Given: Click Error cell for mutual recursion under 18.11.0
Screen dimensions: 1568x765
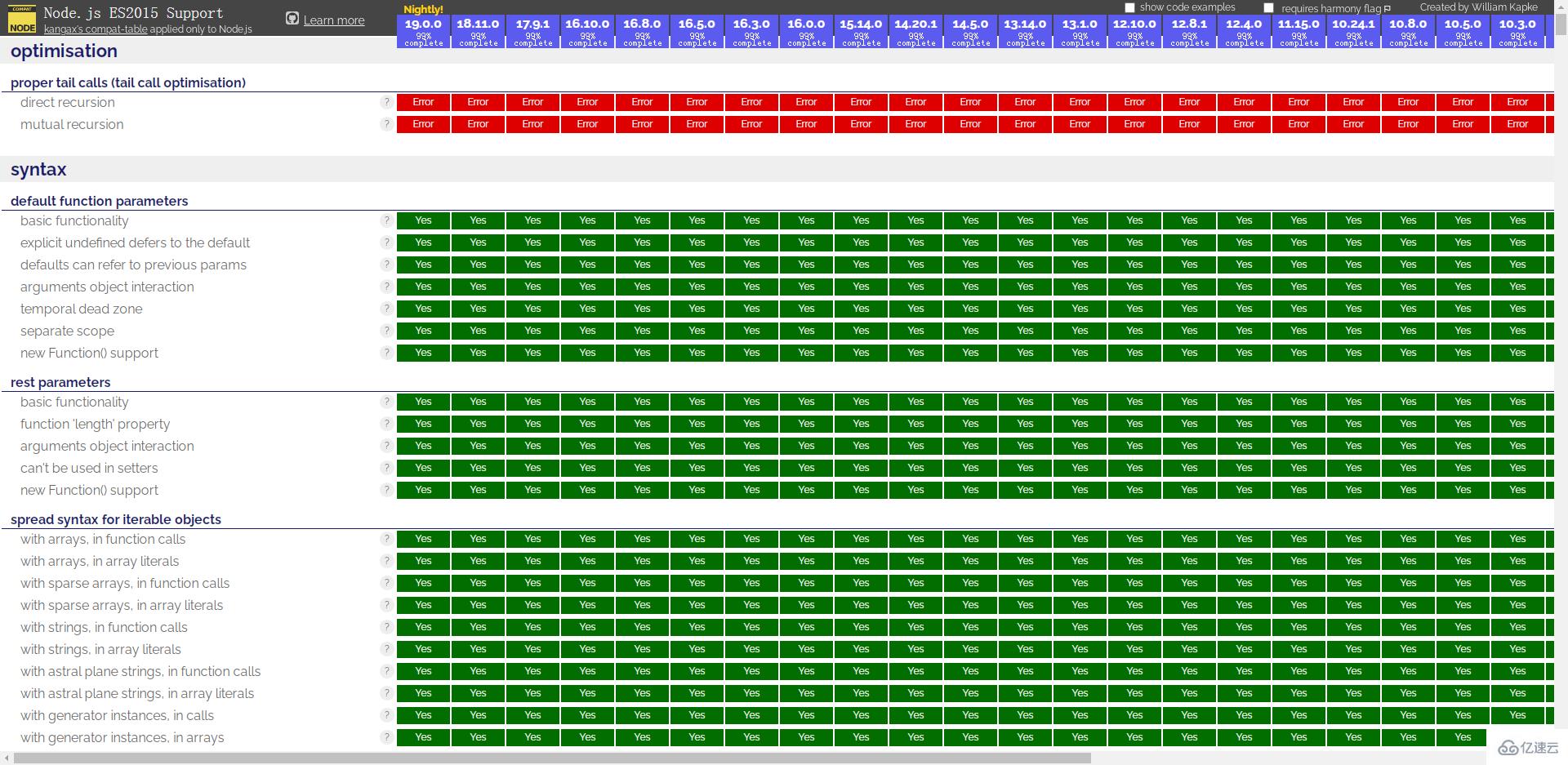Looking at the screenshot, I should pos(478,124).
